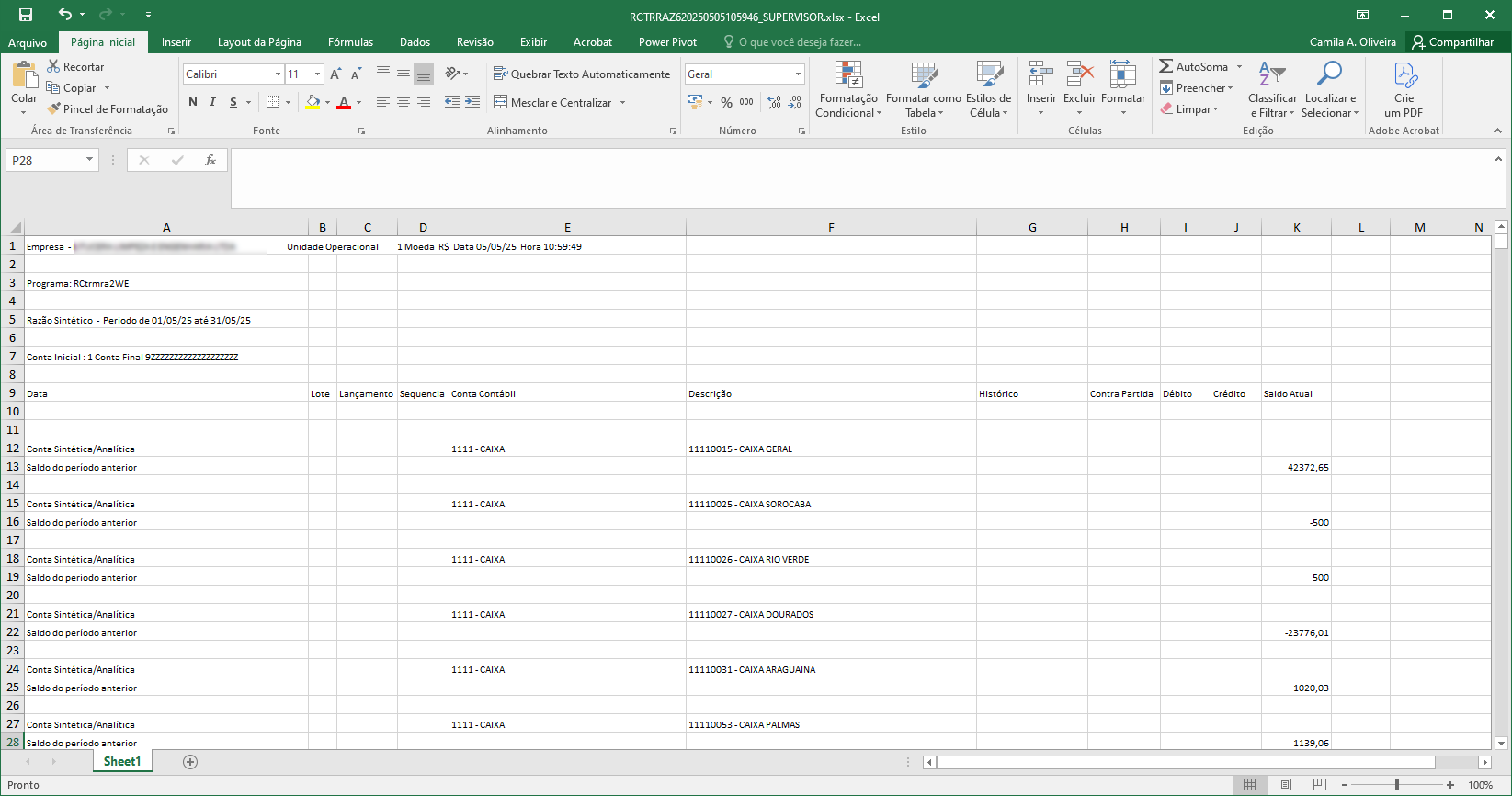Click the Paste (Colar) clipboard icon
1512x796 pixels.
24,75
